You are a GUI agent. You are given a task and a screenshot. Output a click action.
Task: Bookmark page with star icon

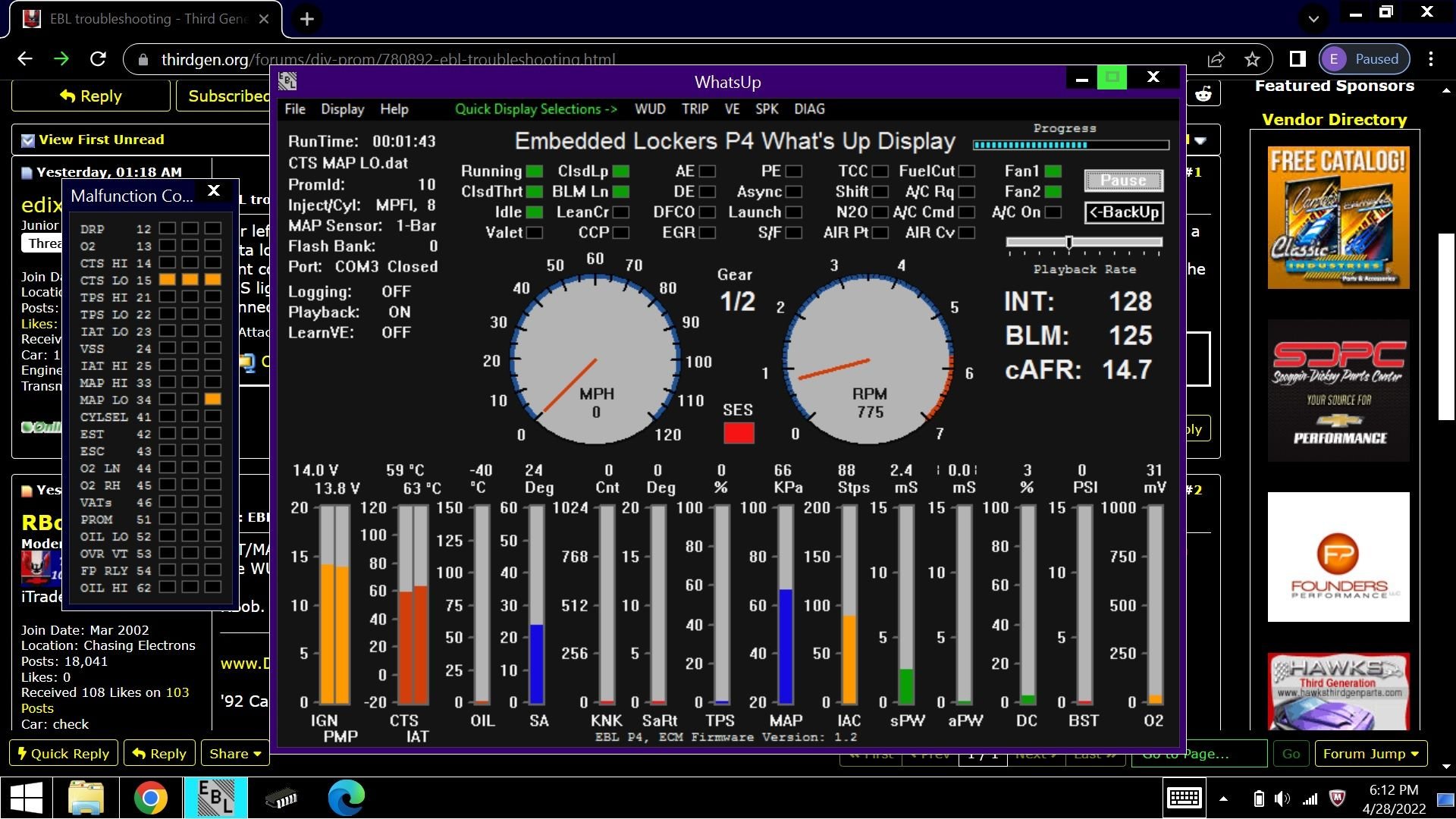[1252, 59]
